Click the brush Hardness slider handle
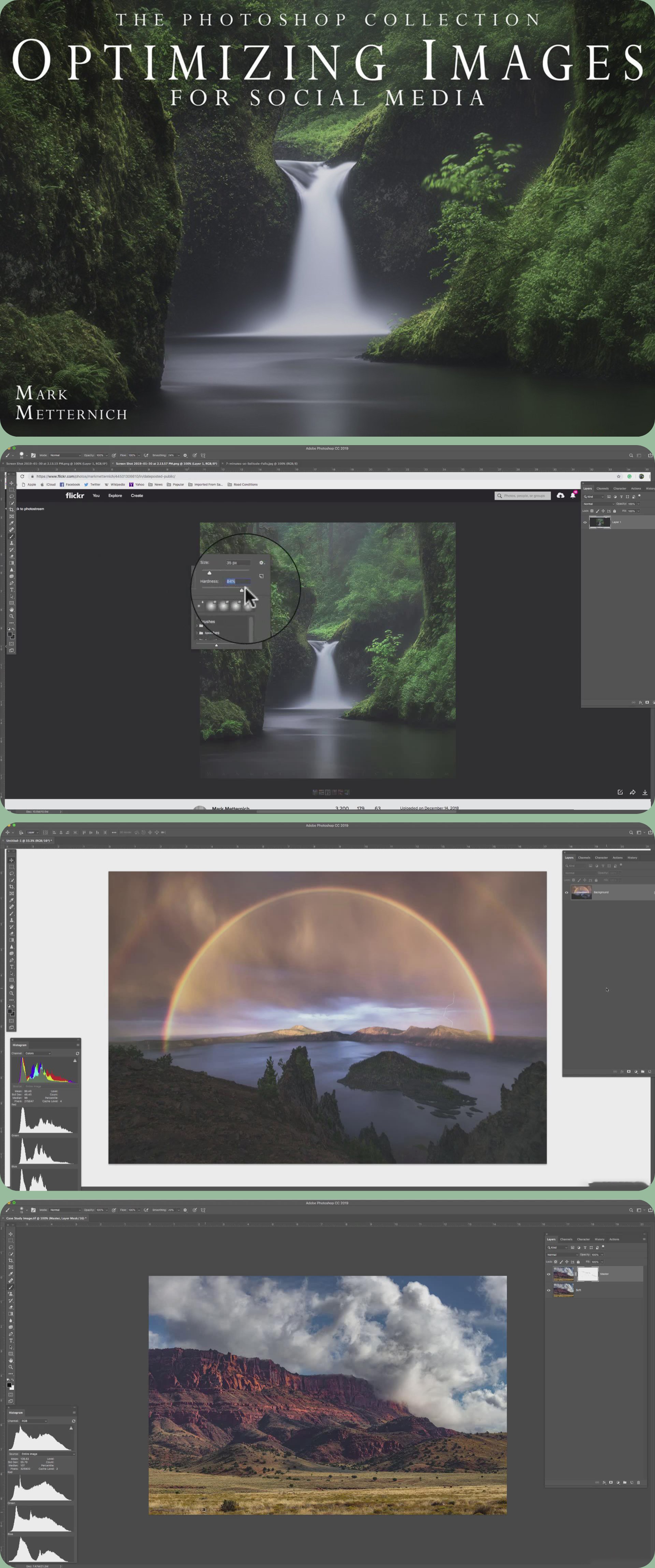 (x=242, y=590)
